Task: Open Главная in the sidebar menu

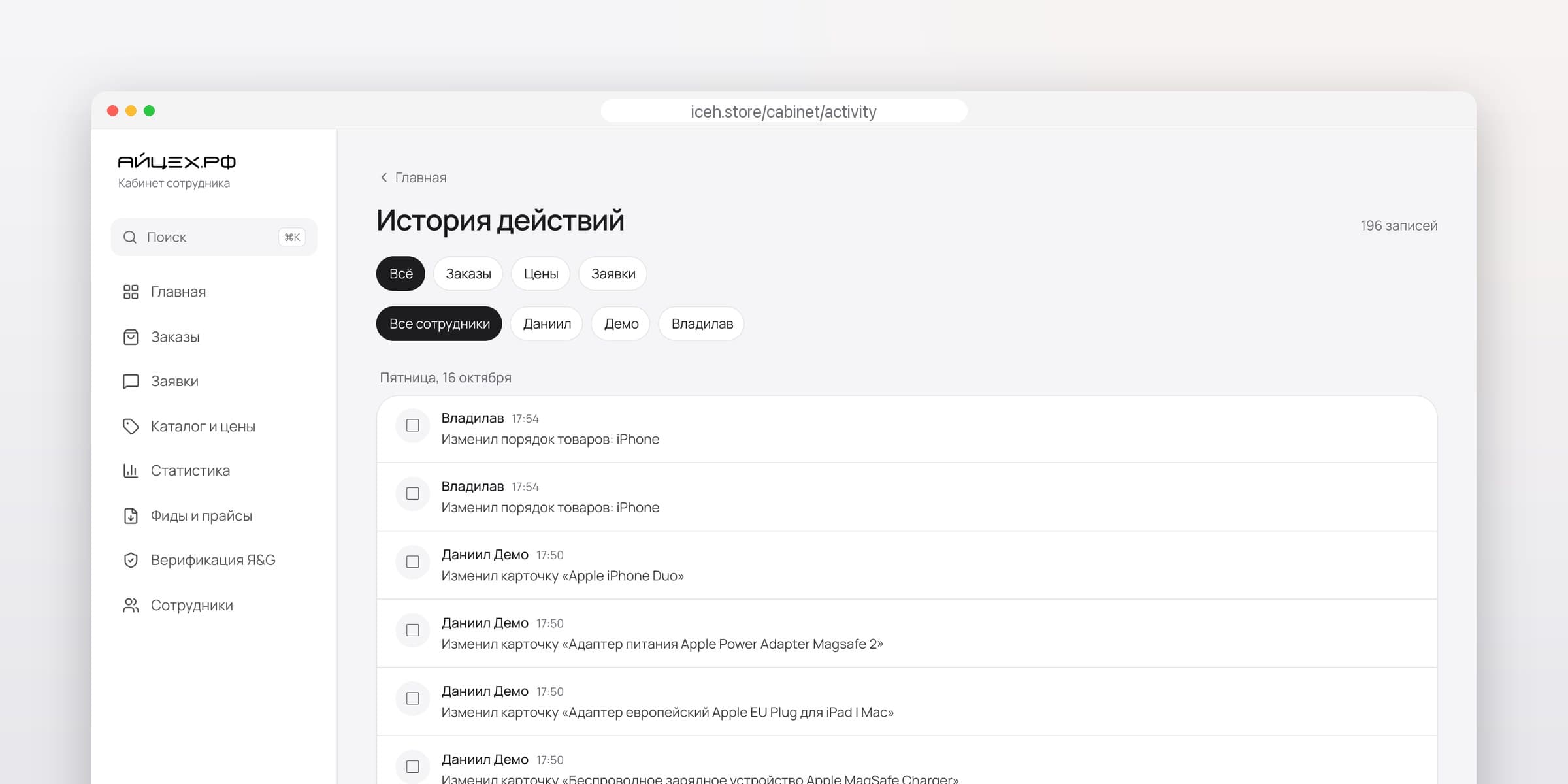Action: tap(214, 292)
